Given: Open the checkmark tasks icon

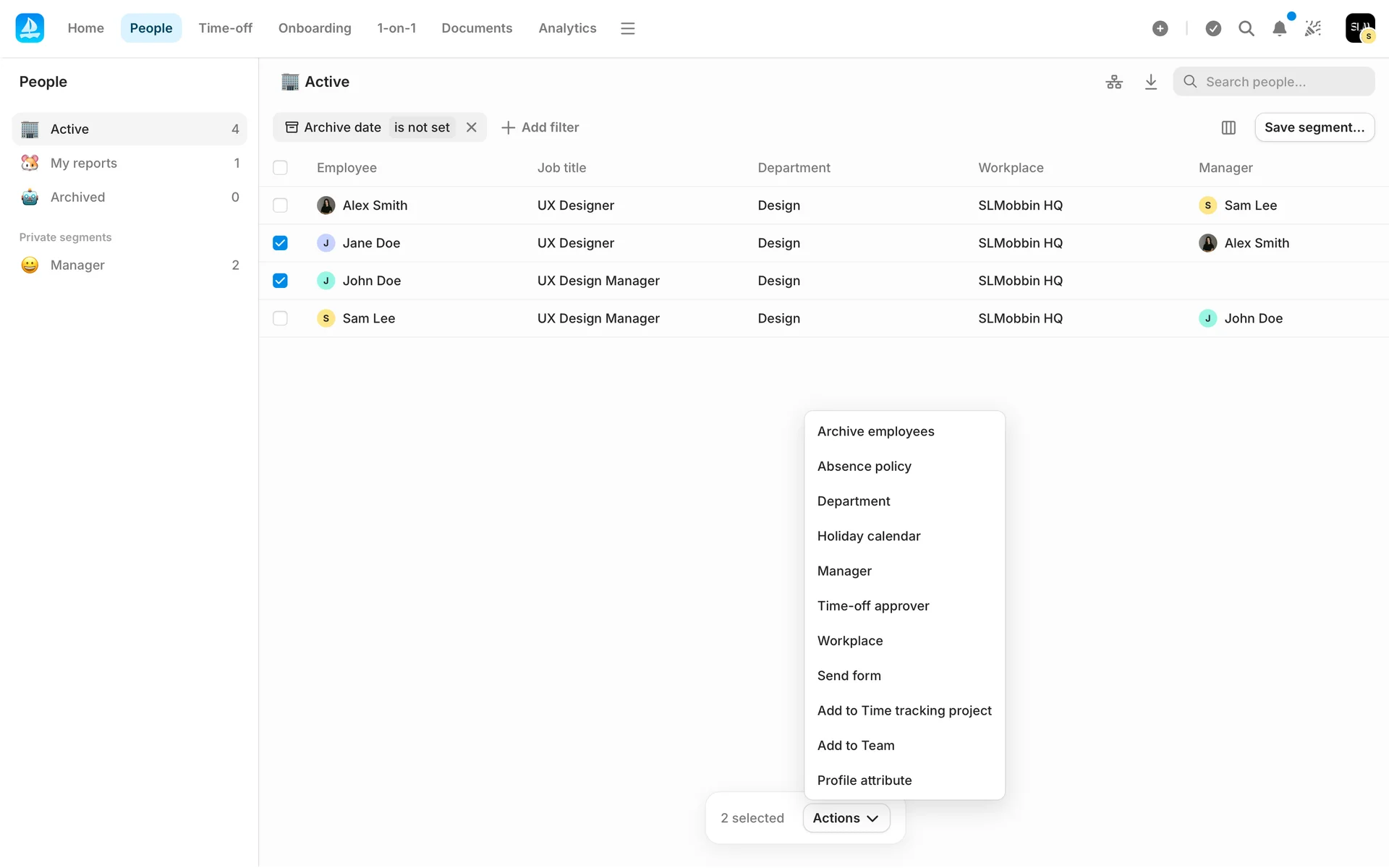Looking at the screenshot, I should tap(1213, 28).
